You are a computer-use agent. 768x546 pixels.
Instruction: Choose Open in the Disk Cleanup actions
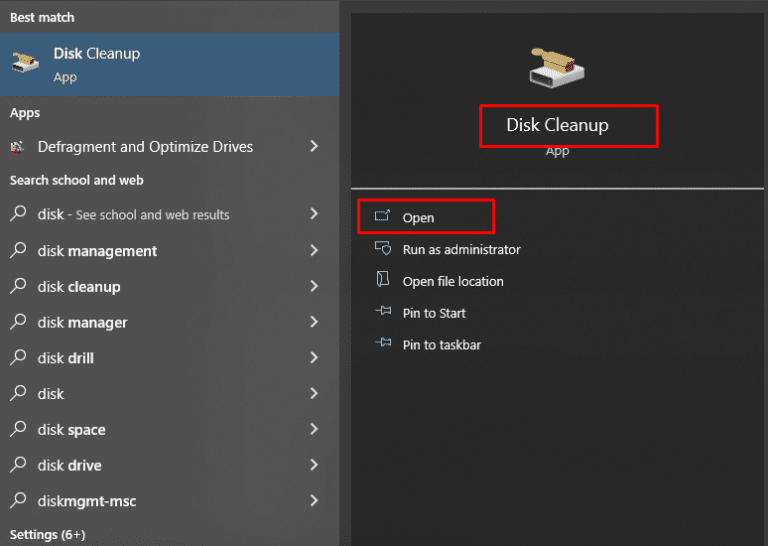[418, 218]
